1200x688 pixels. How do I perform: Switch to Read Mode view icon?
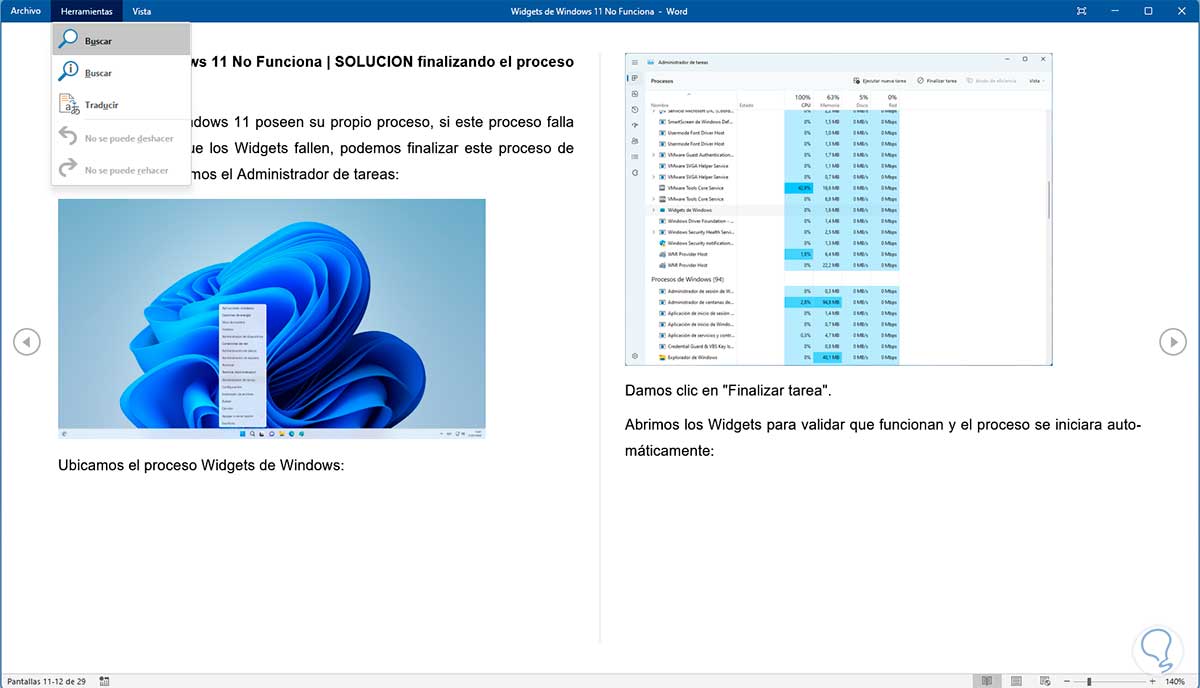(987, 681)
